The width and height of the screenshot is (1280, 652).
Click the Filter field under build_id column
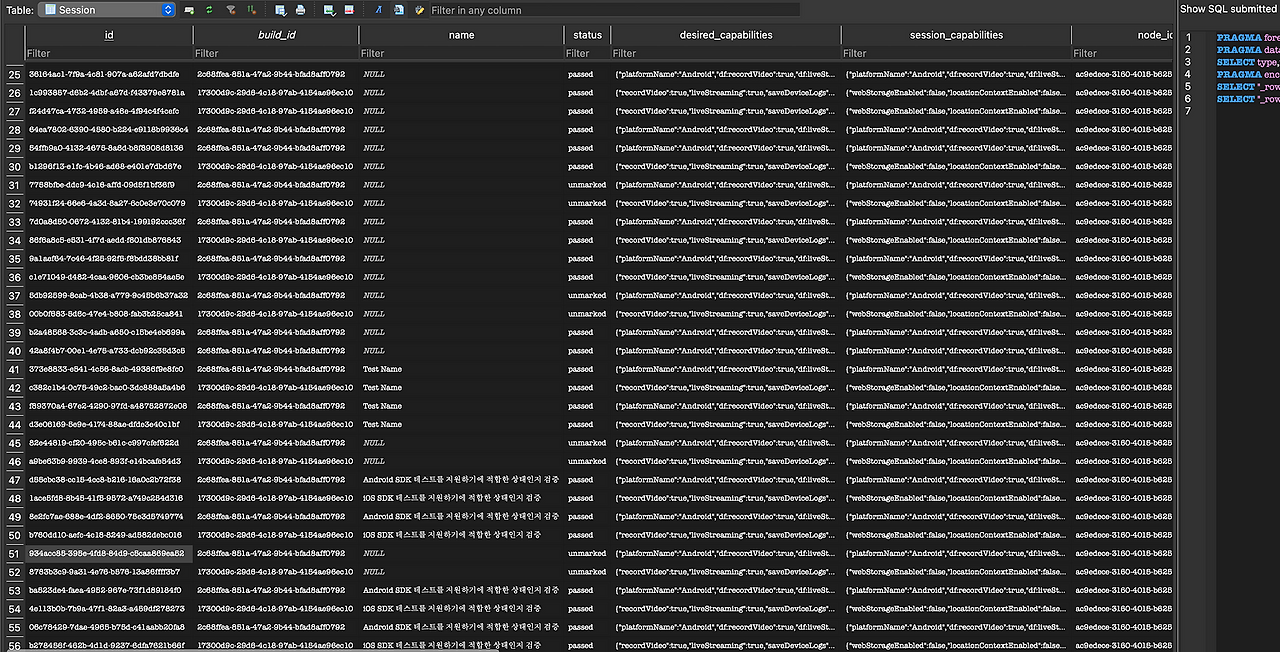coord(276,53)
